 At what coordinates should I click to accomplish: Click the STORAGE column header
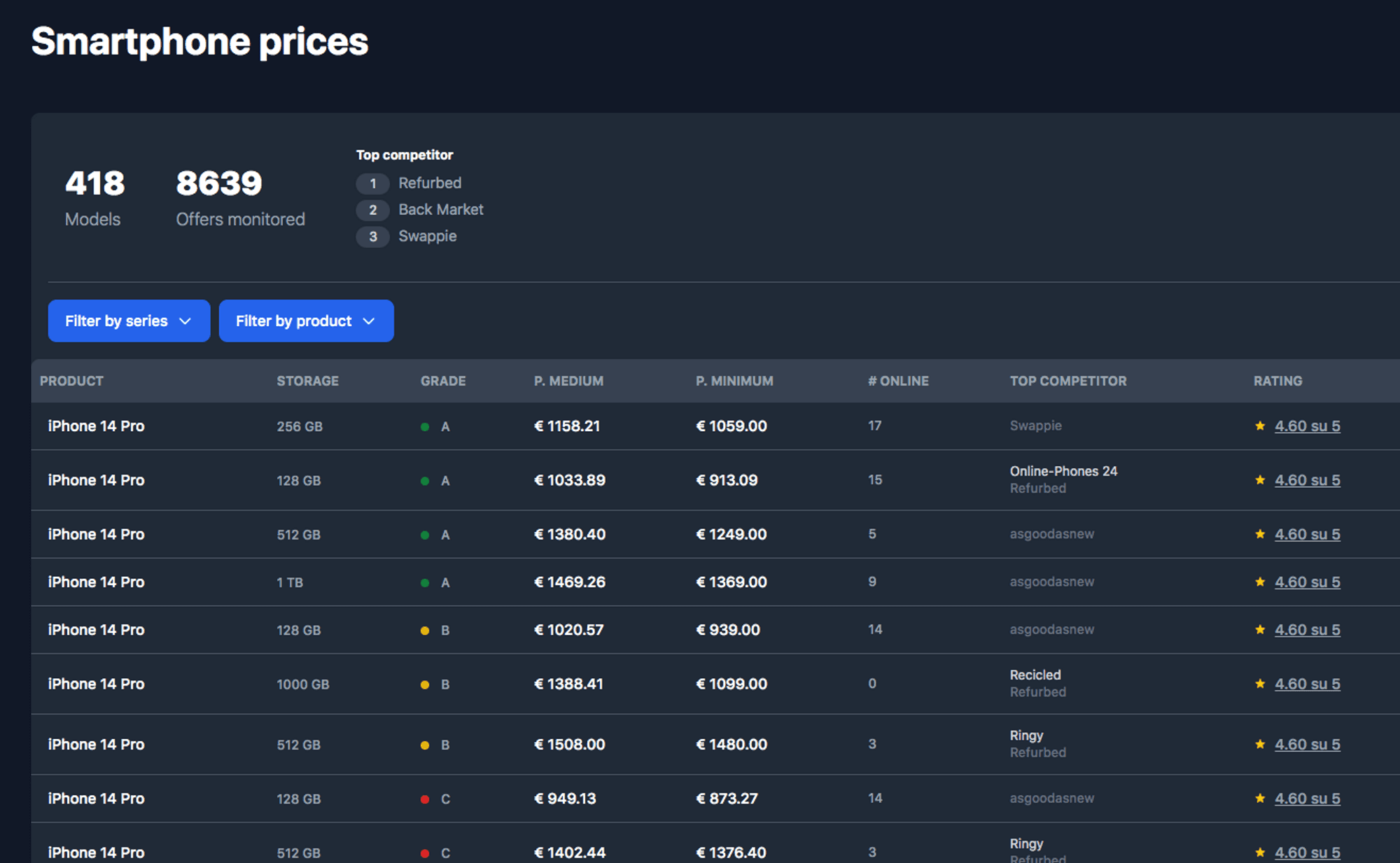click(x=307, y=381)
